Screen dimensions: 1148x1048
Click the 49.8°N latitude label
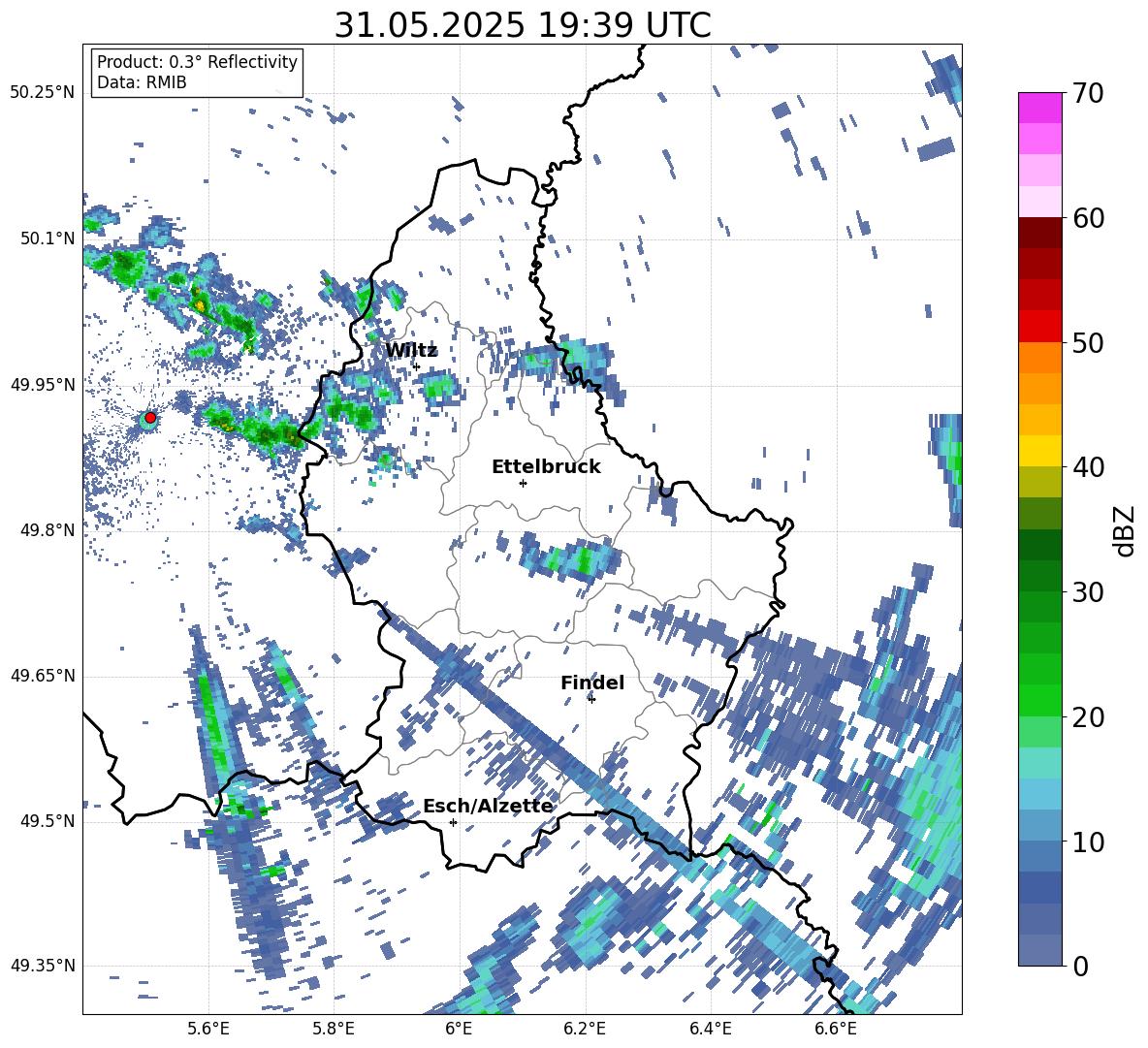pos(47,529)
